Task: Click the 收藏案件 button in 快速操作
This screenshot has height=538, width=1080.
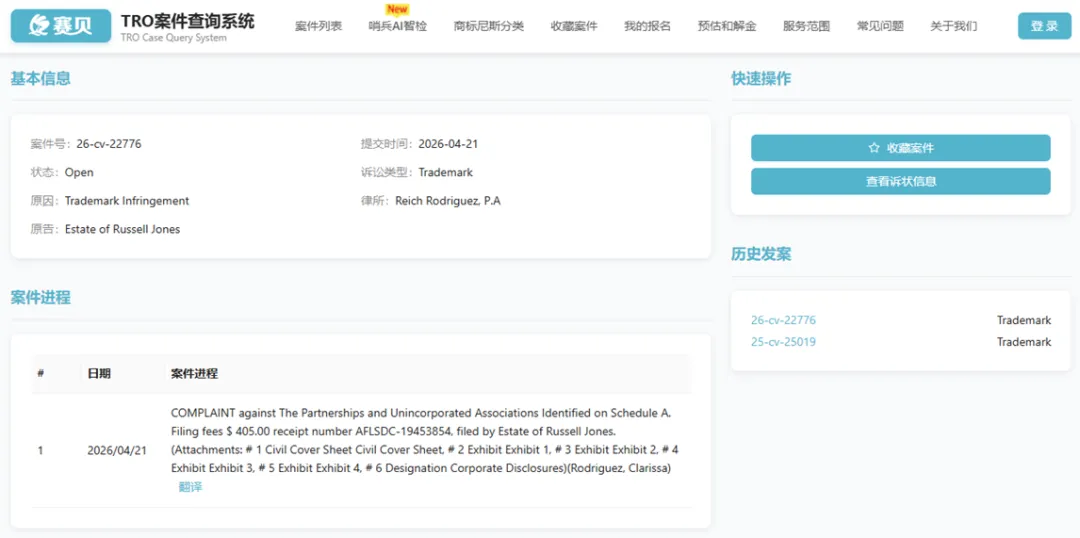Action: point(900,148)
